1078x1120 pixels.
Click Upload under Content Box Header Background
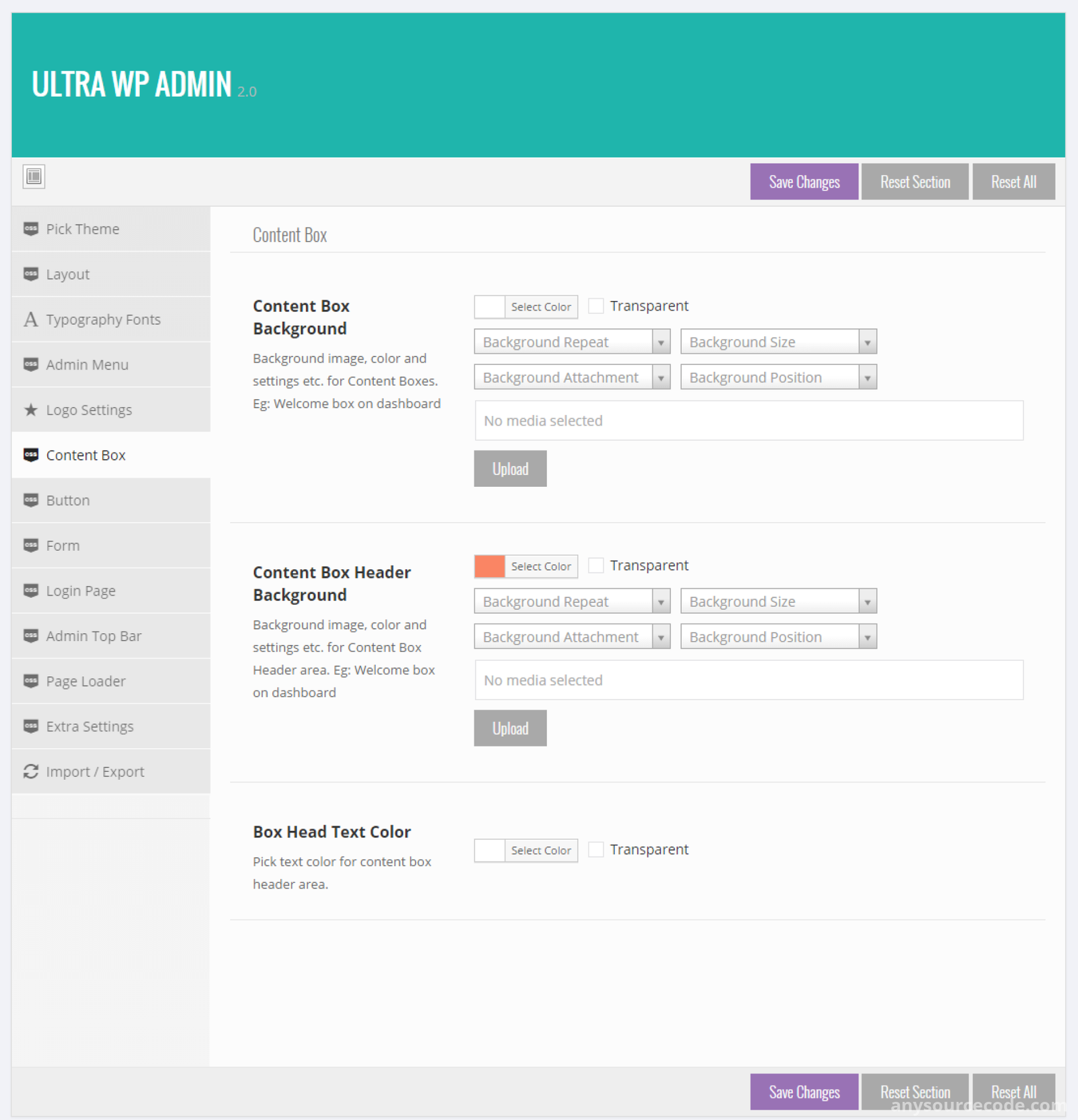click(510, 728)
